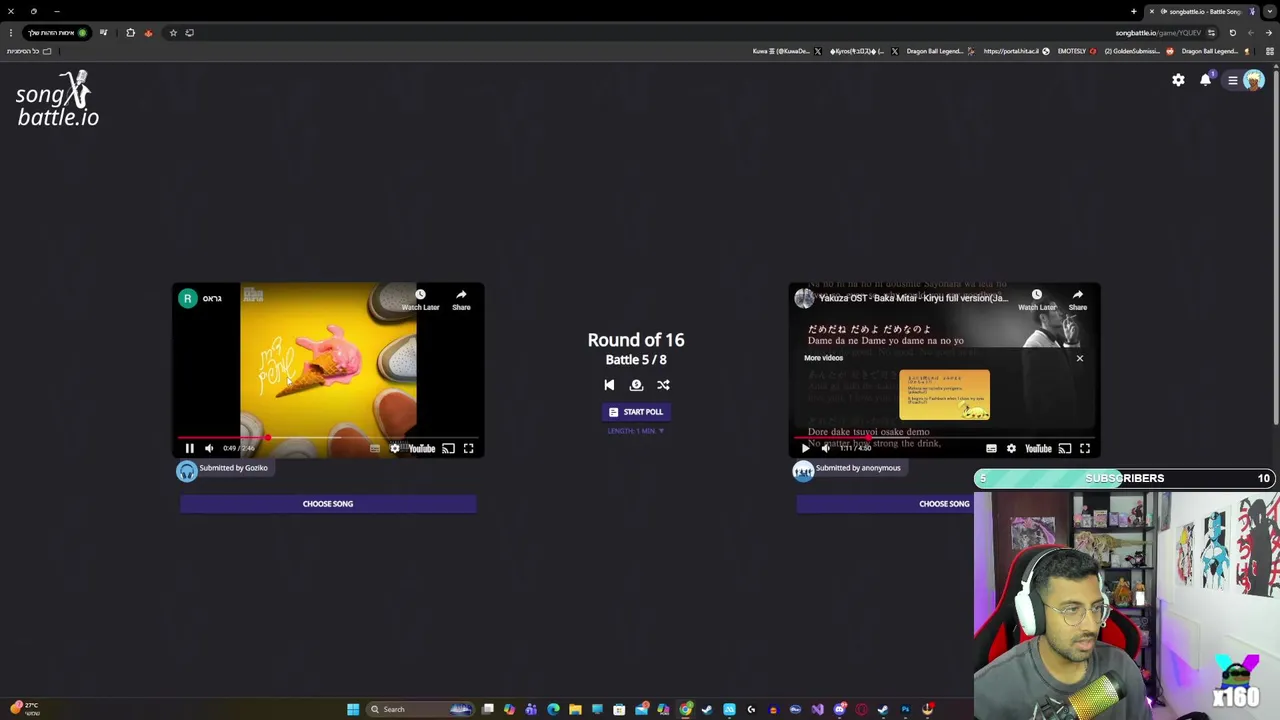Mute the left video volume

209,449
